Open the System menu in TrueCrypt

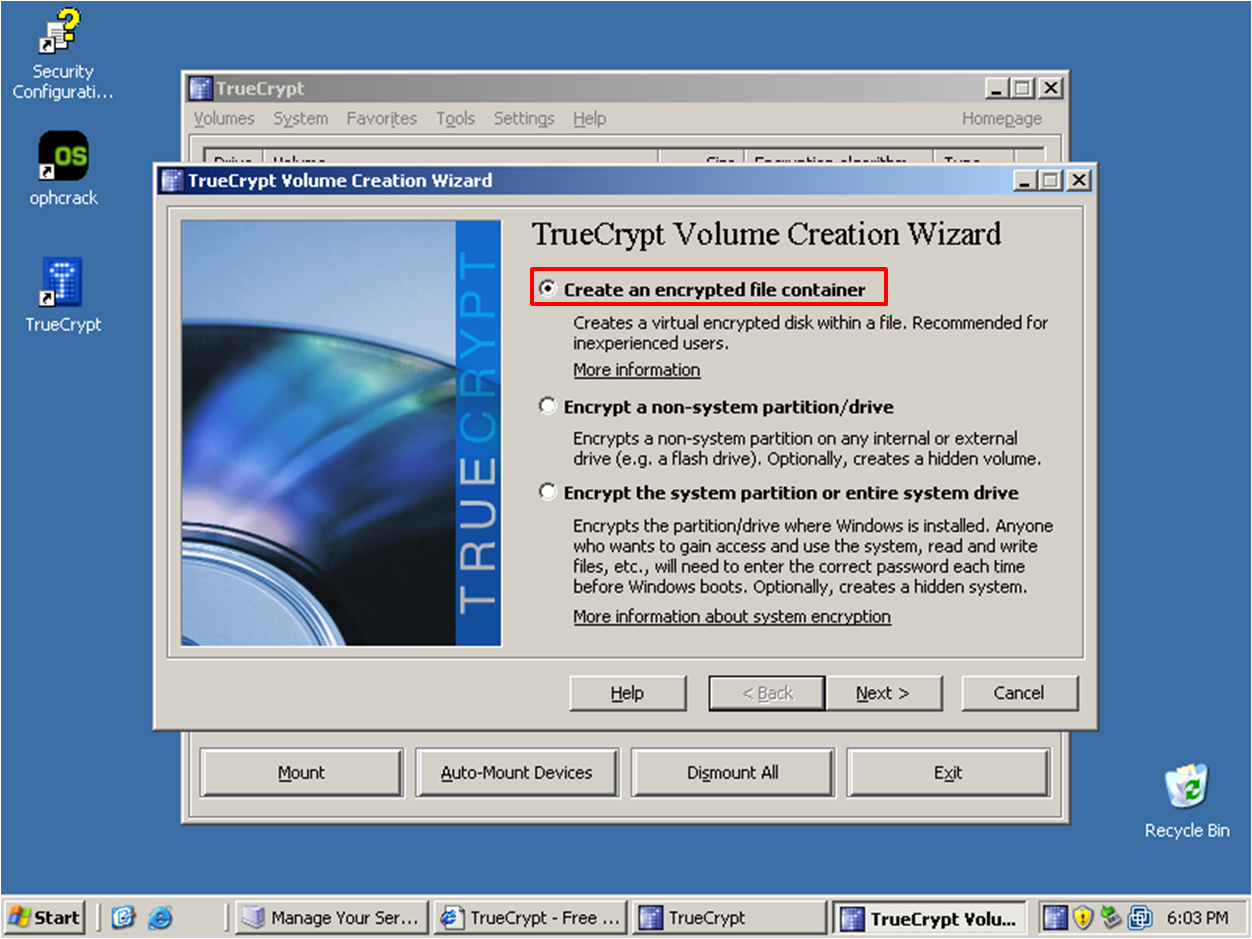300,118
